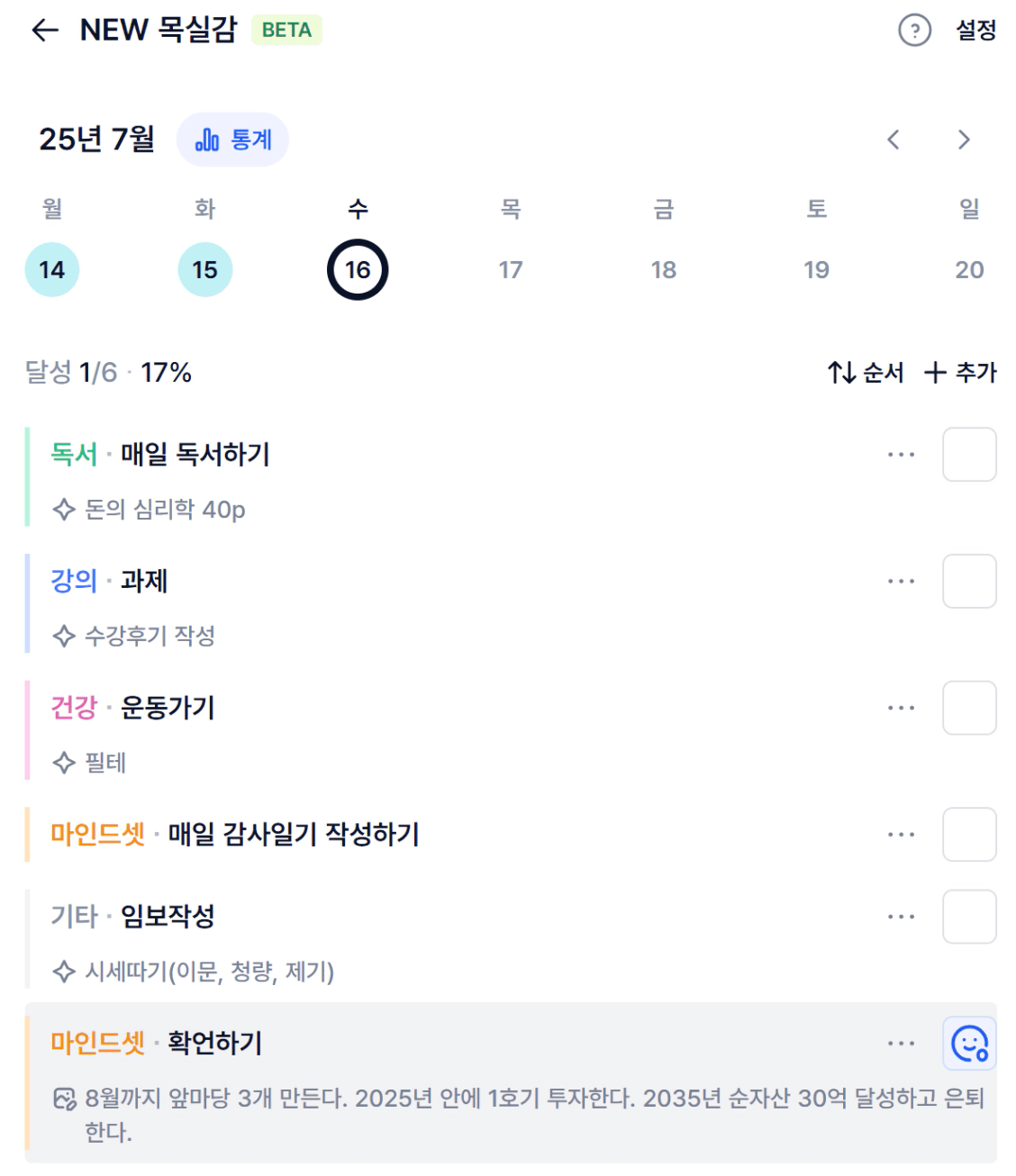The height and width of the screenshot is (1176, 1016).
Task: Click the smiley face icon for 확언하기
Action: (969, 1044)
